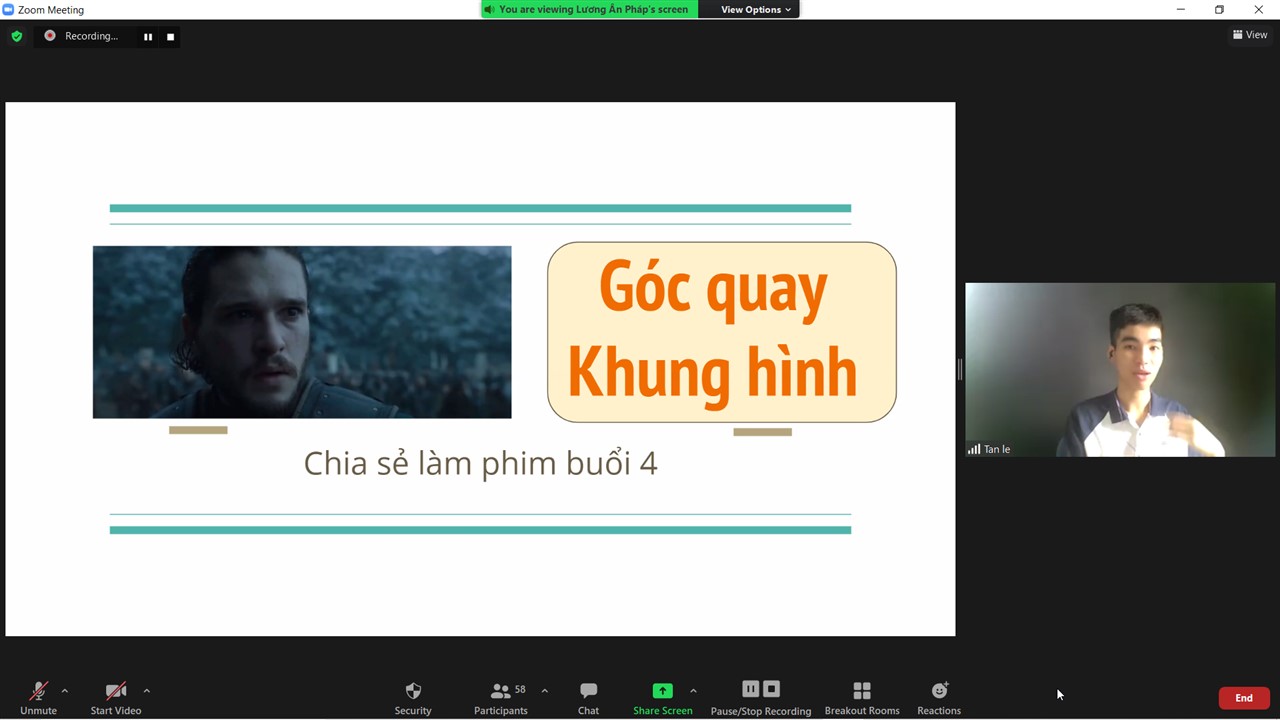The height and width of the screenshot is (720, 1280).
Task: Click the "You are viewing" screen share banner
Action: 589,9
